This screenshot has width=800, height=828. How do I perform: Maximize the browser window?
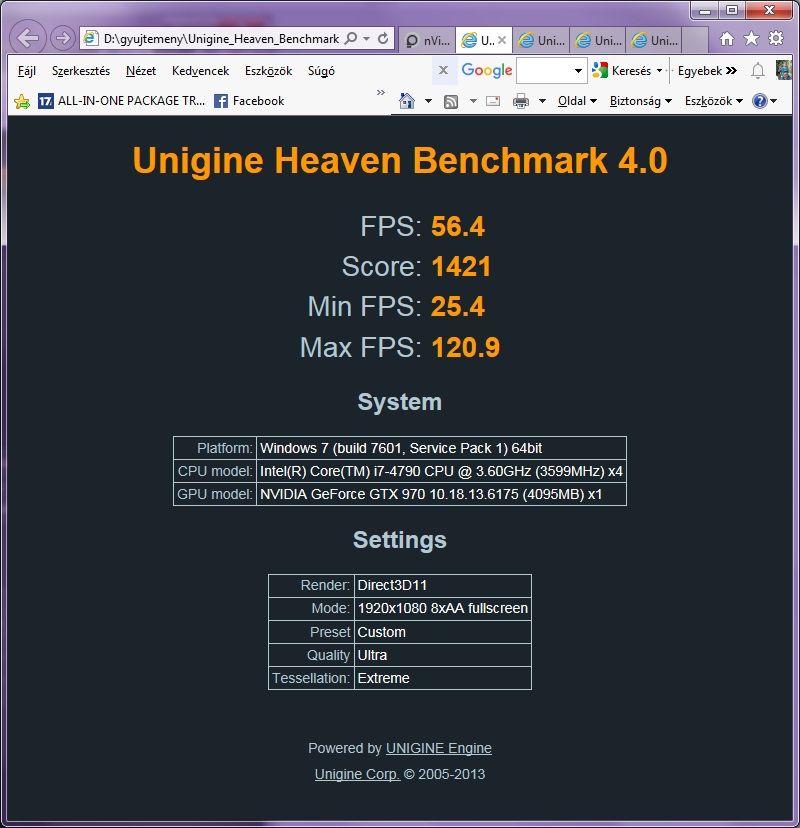(x=732, y=10)
